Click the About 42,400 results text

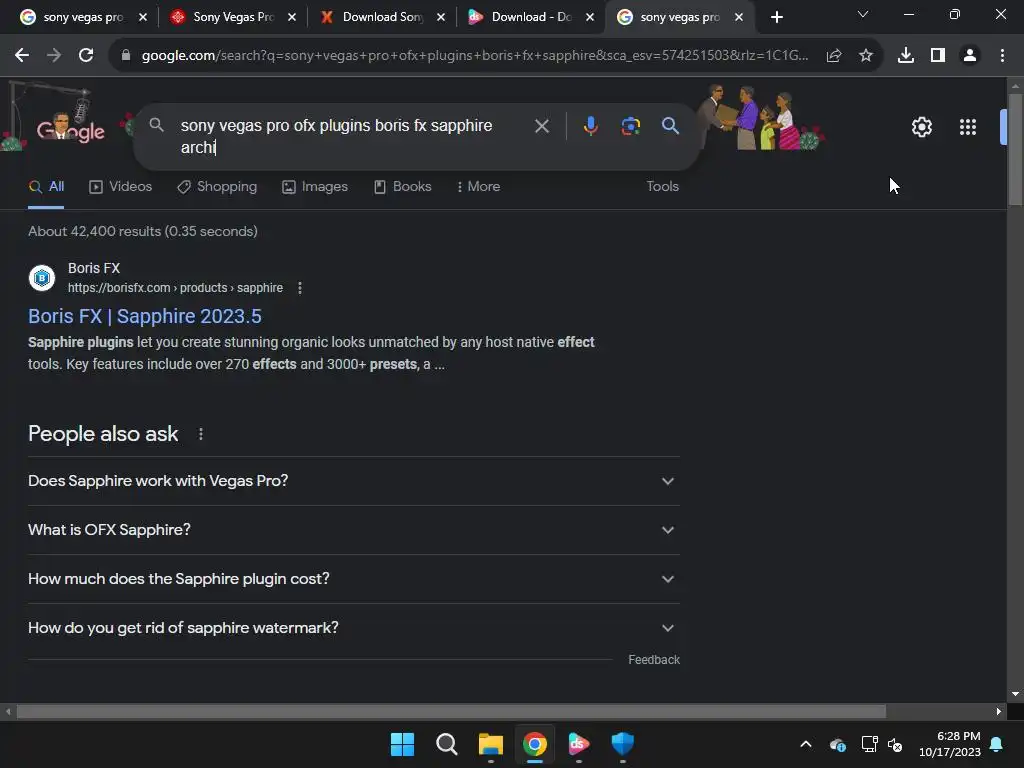pos(142,231)
